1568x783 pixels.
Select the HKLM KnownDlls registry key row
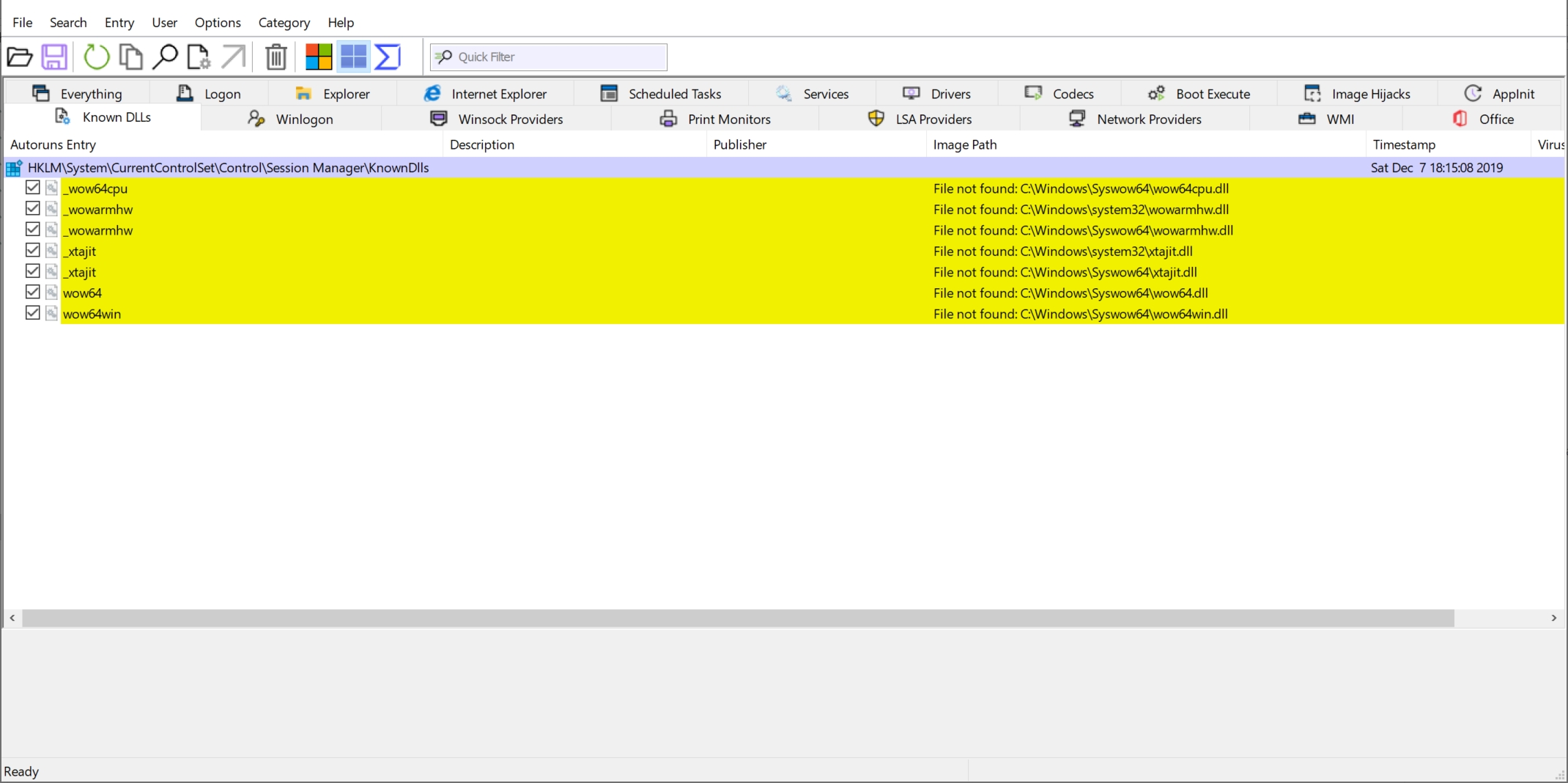pos(784,167)
